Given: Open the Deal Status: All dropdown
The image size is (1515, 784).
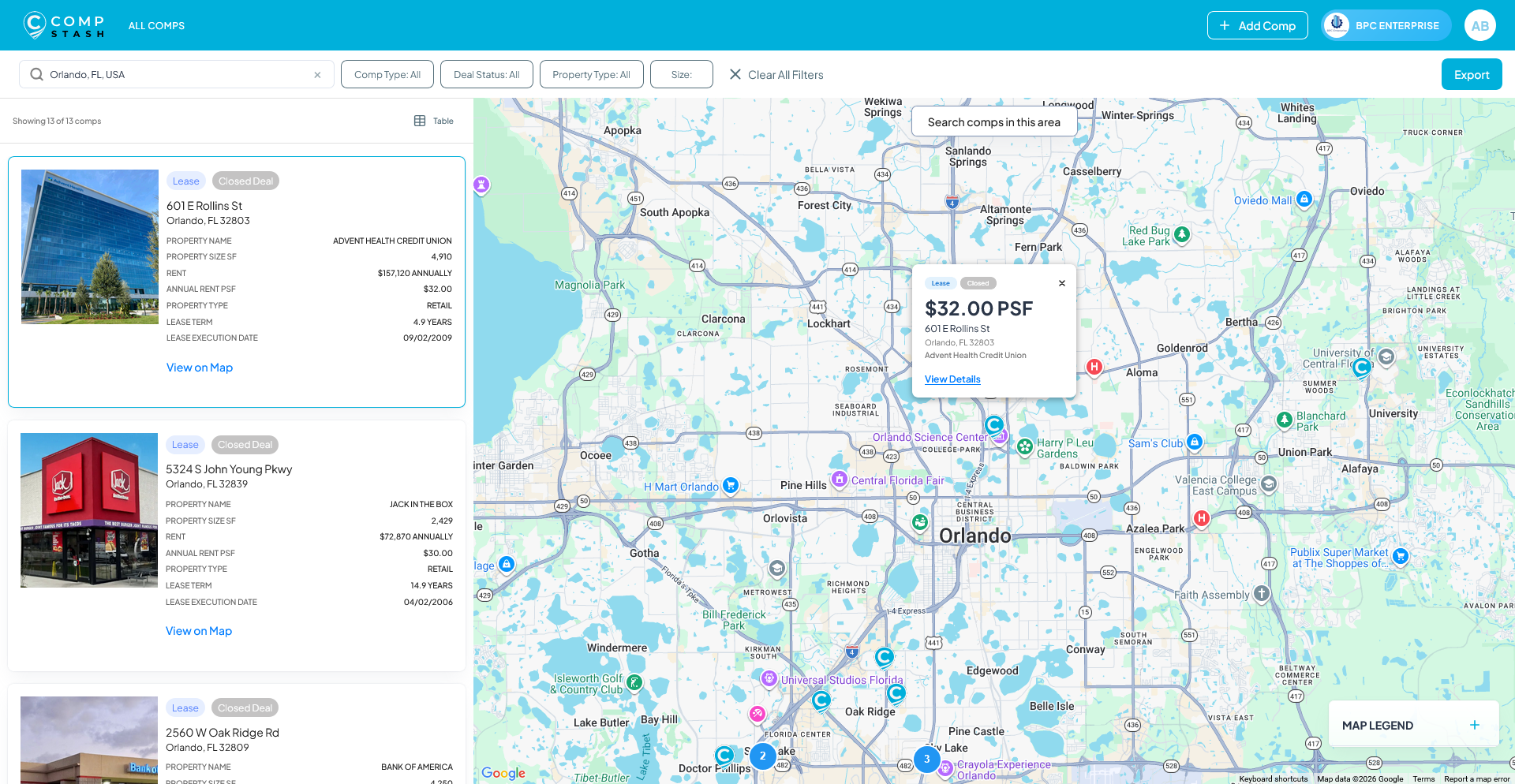Looking at the screenshot, I should click(486, 74).
